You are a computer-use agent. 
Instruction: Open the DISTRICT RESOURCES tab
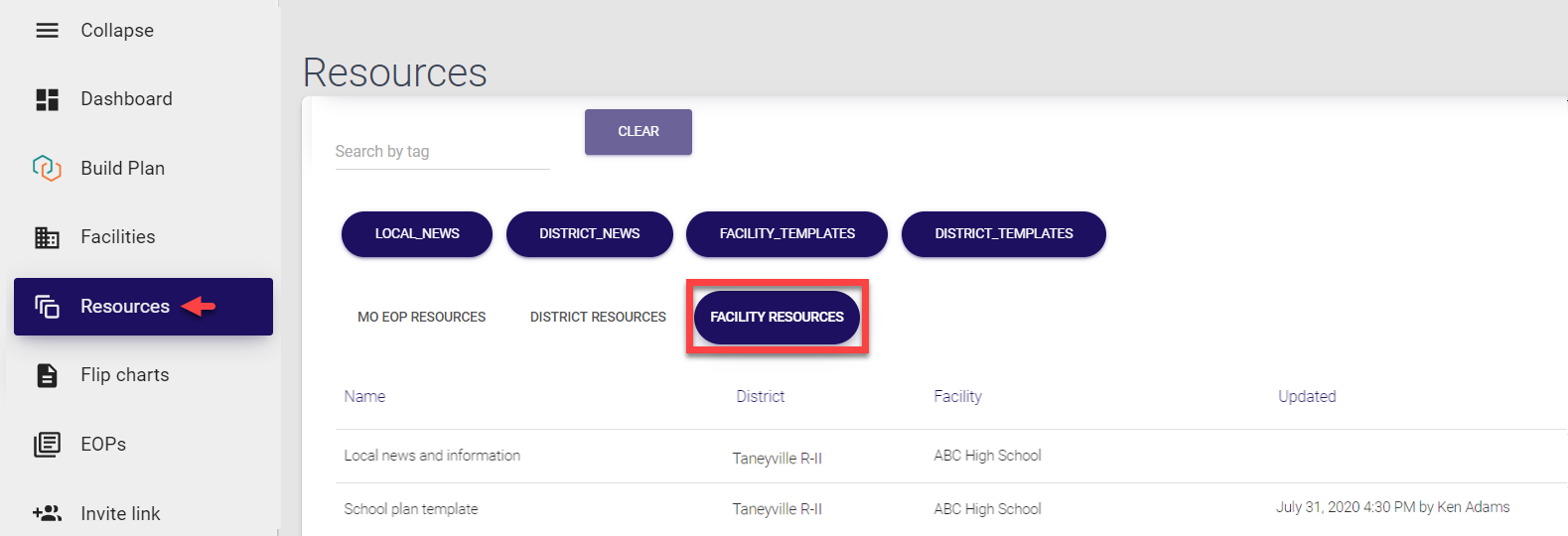pyautogui.click(x=598, y=317)
